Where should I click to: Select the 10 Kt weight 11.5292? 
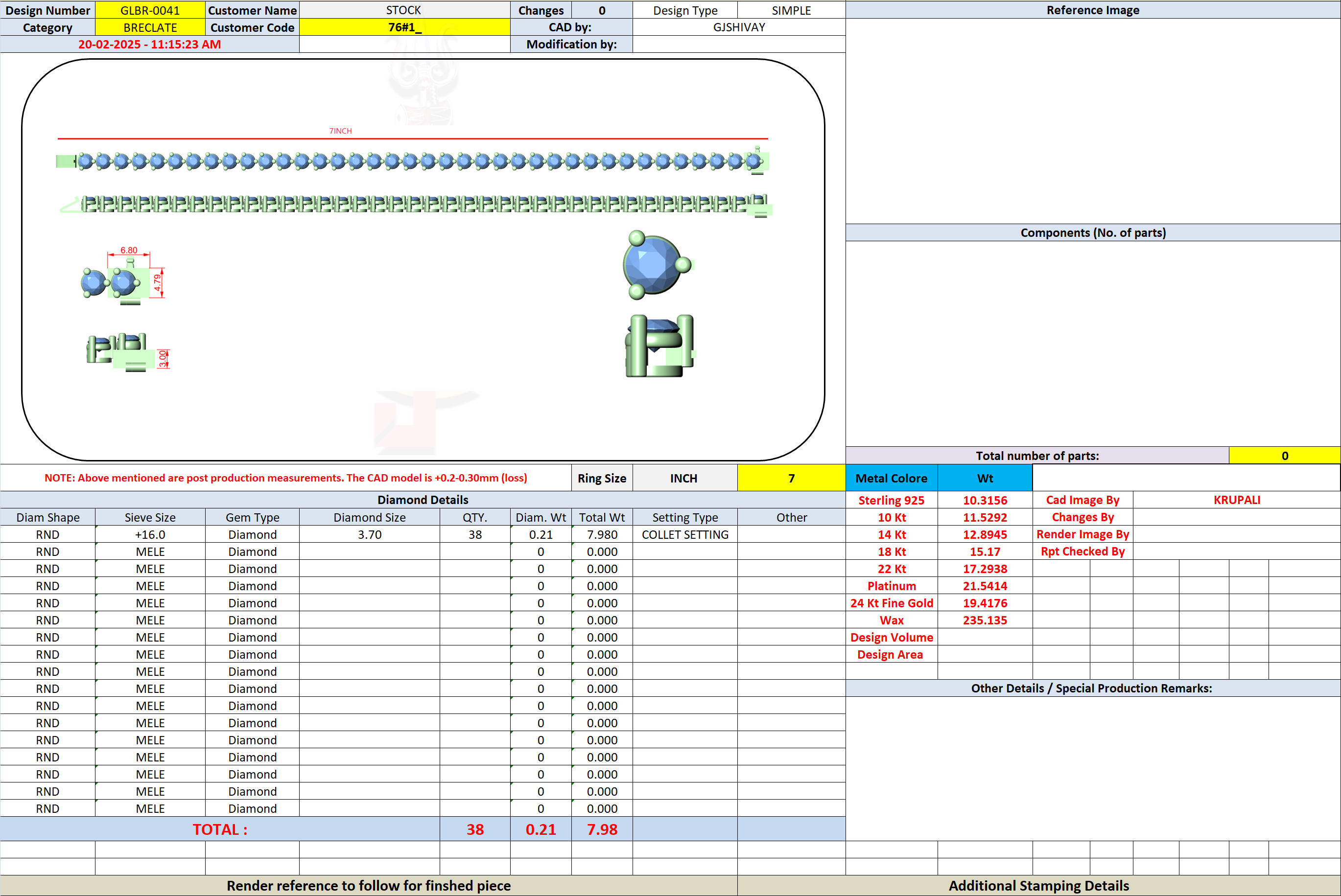(985, 517)
